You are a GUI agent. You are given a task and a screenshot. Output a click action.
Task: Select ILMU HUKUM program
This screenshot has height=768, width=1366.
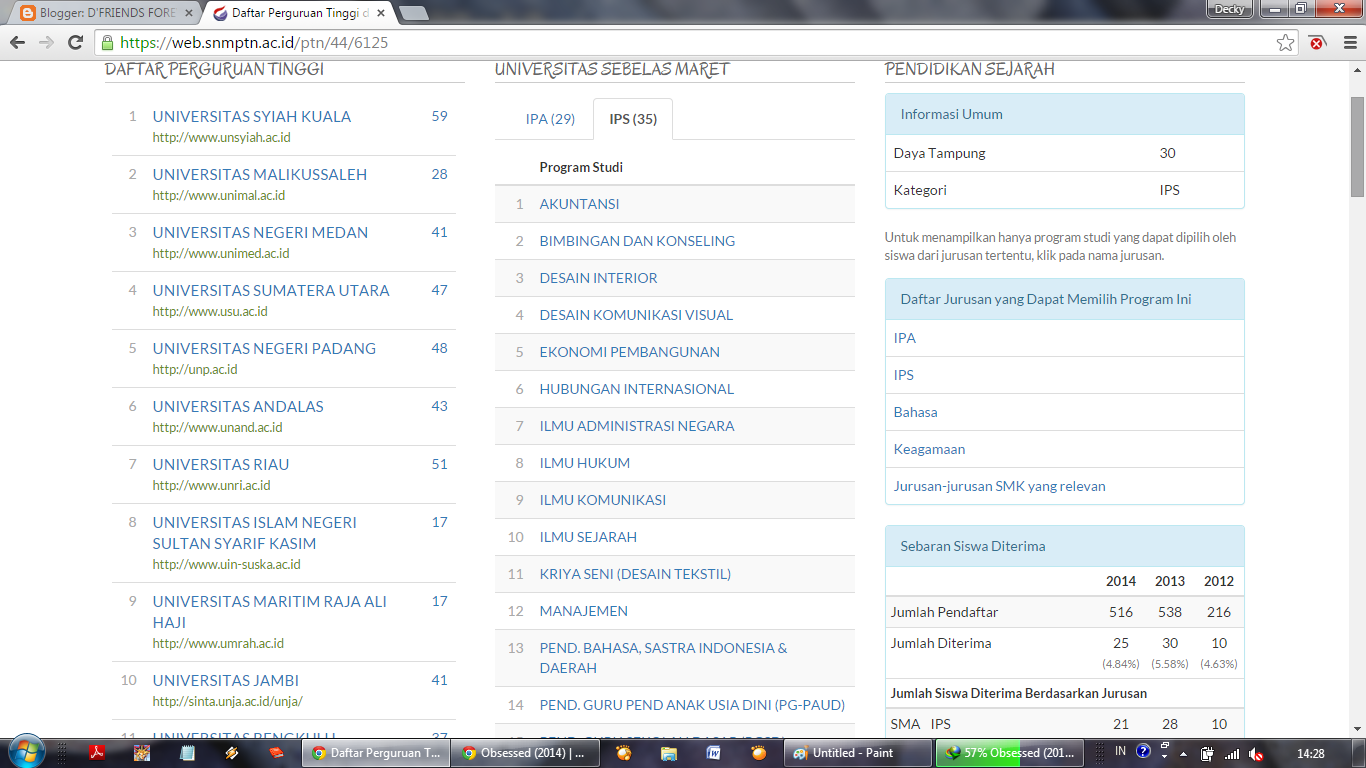tap(585, 463)
